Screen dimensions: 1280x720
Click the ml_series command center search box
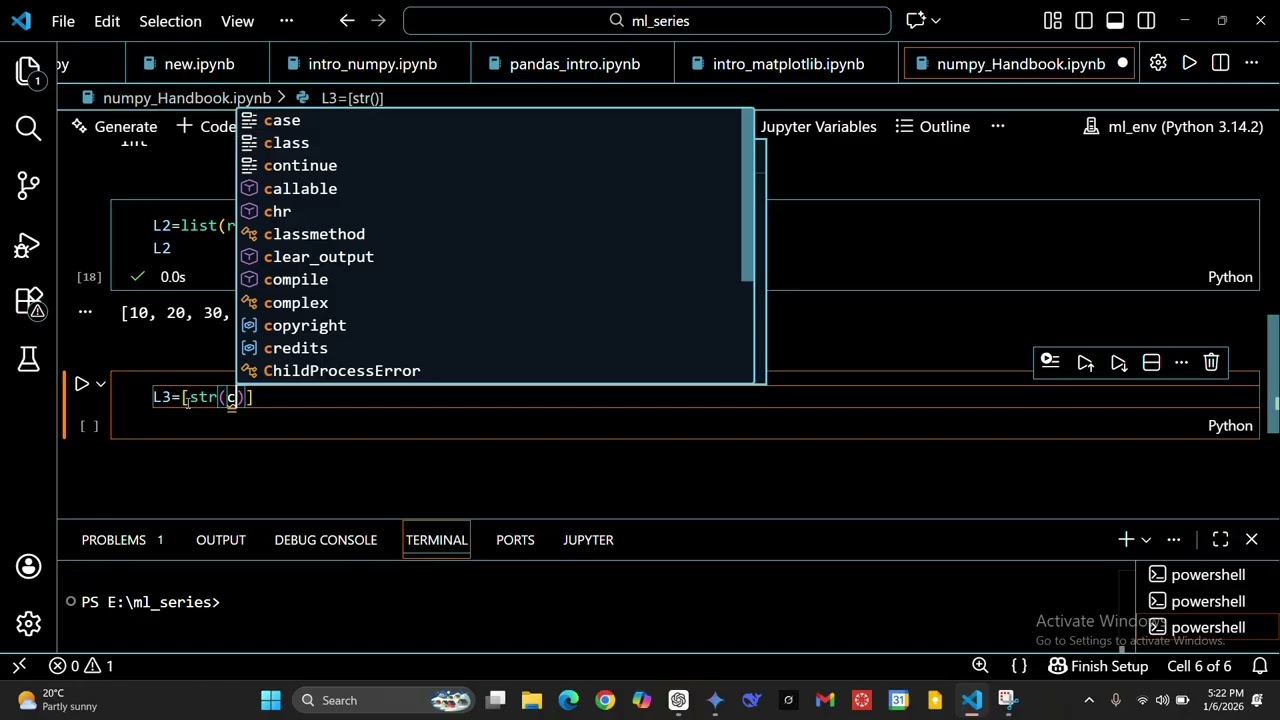pos(647,20)
